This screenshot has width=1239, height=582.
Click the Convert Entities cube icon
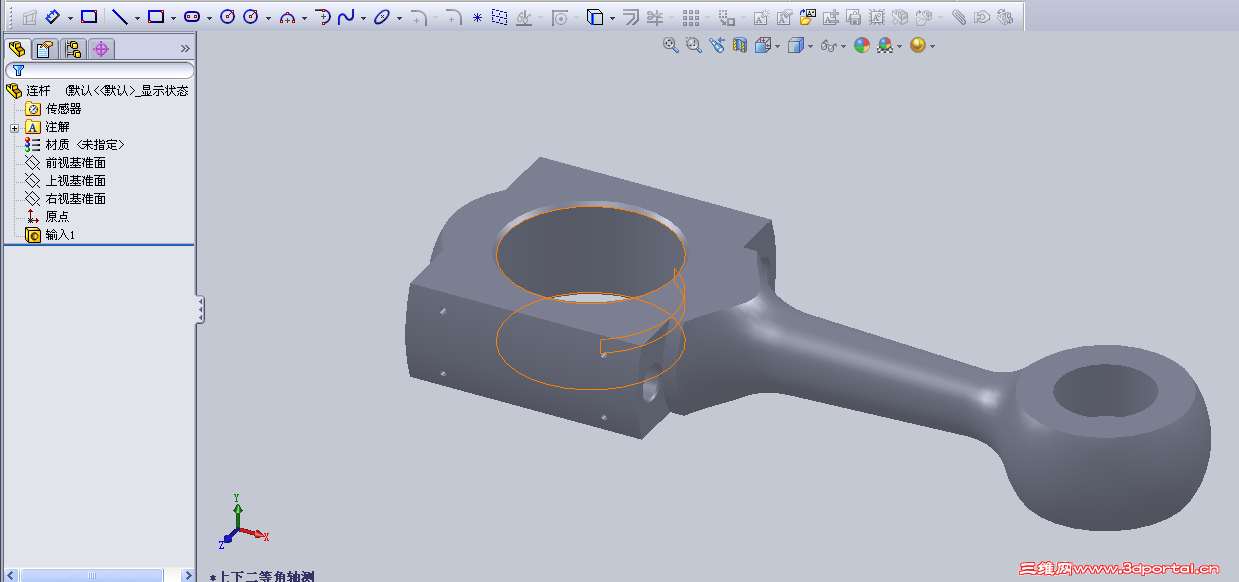(594, 17)
